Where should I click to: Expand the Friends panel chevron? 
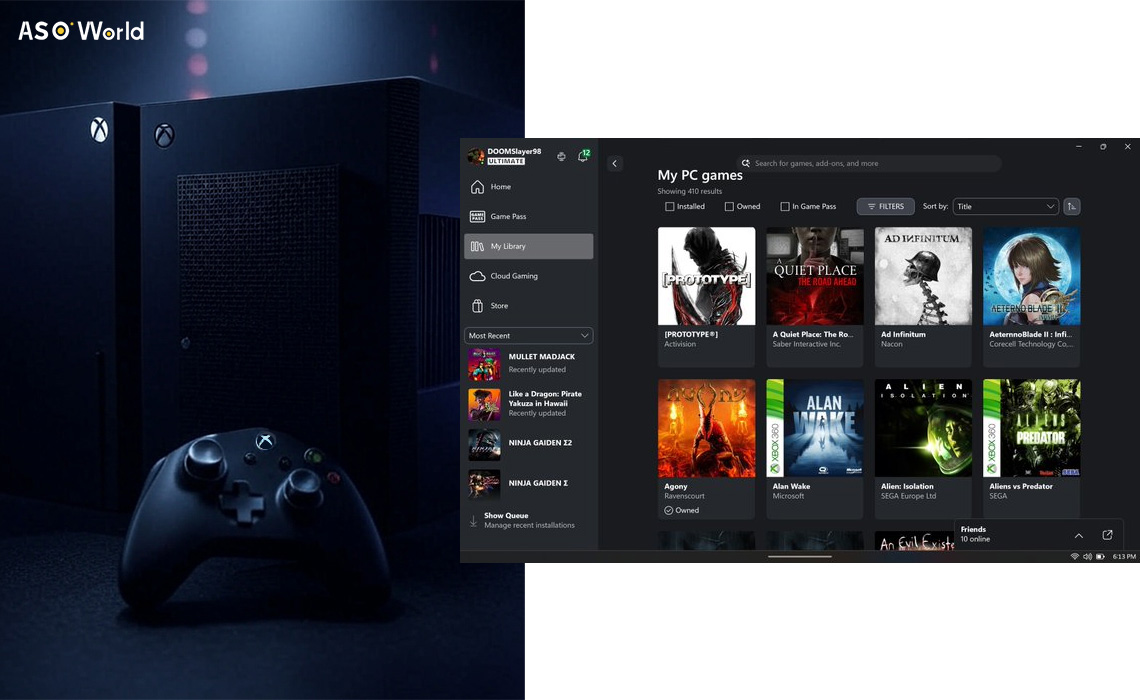tap(1079, 536)
